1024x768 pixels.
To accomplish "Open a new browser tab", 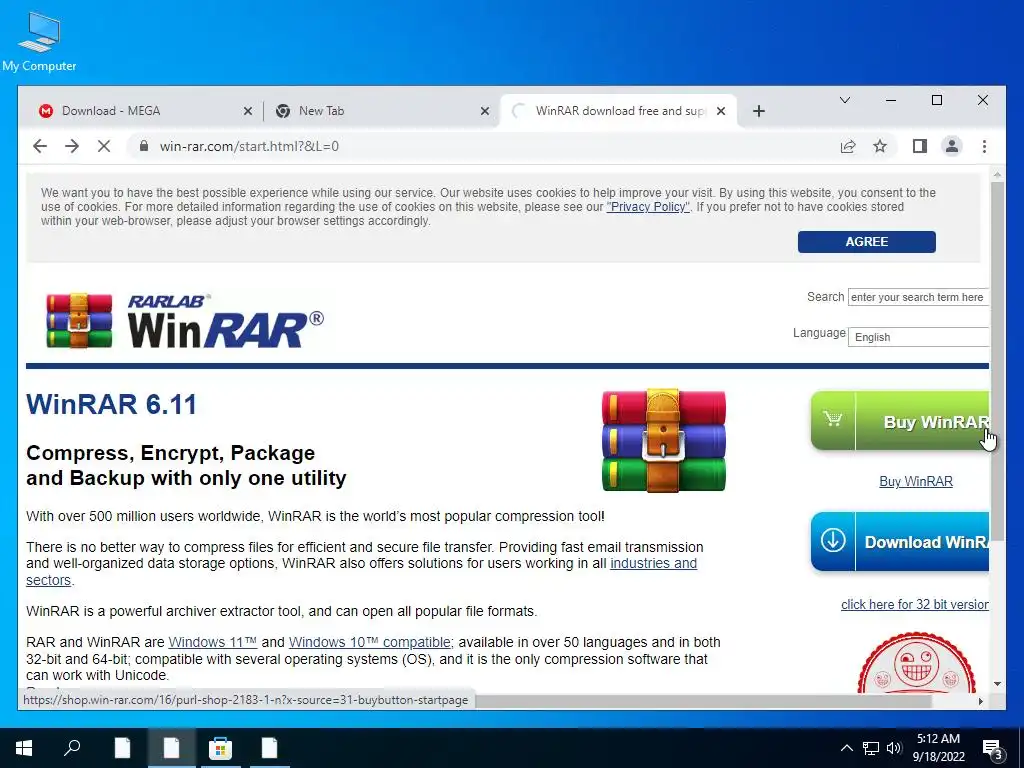I will (758, 111).
